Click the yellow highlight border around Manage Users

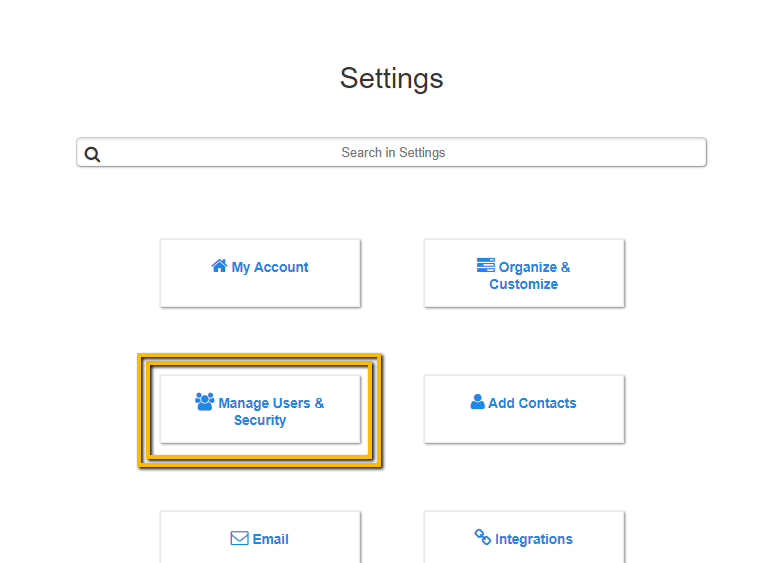click(x=144, y=410)
